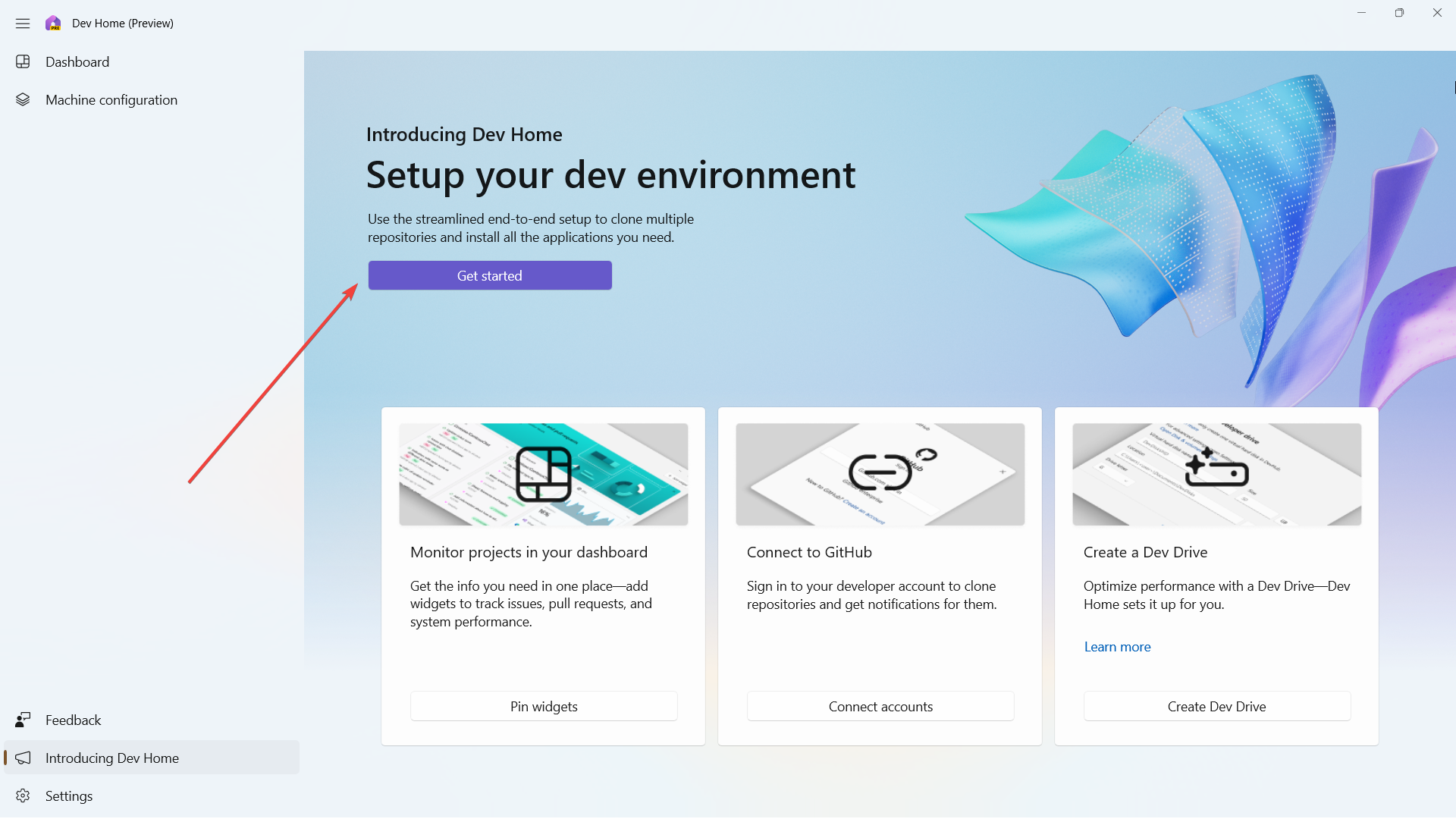The image size is (1456, 819).
Task: Open the navigation hamburger menu
Action: point(22,23)
